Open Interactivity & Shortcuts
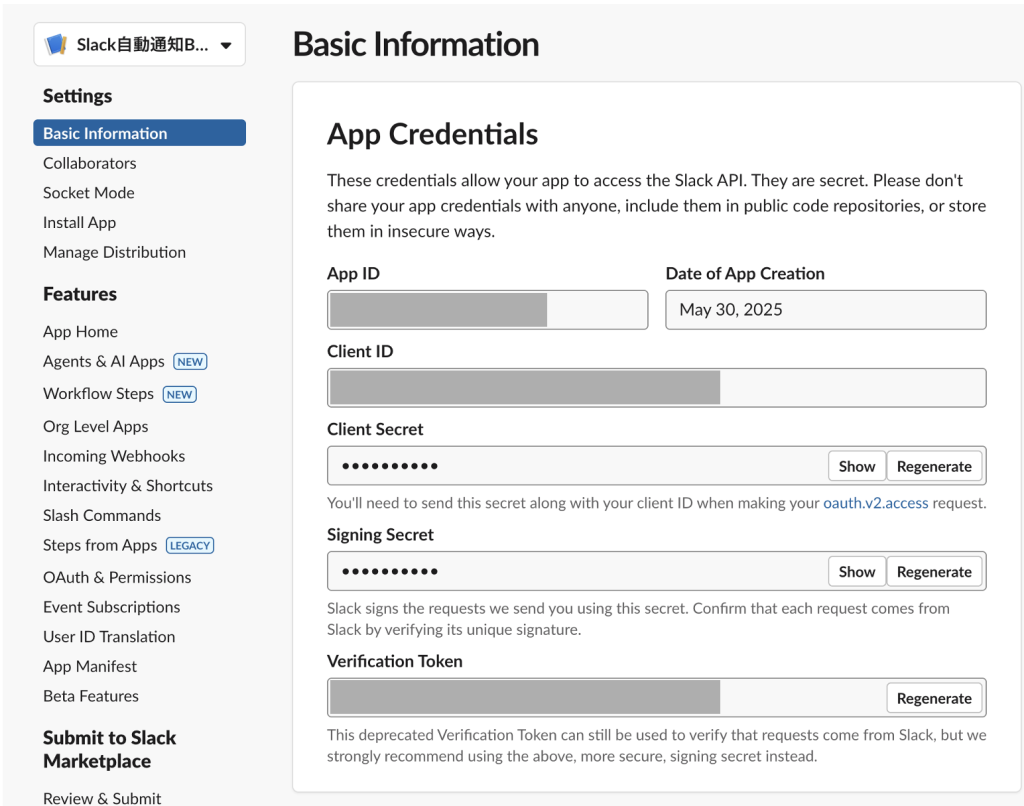 (127, 485)
